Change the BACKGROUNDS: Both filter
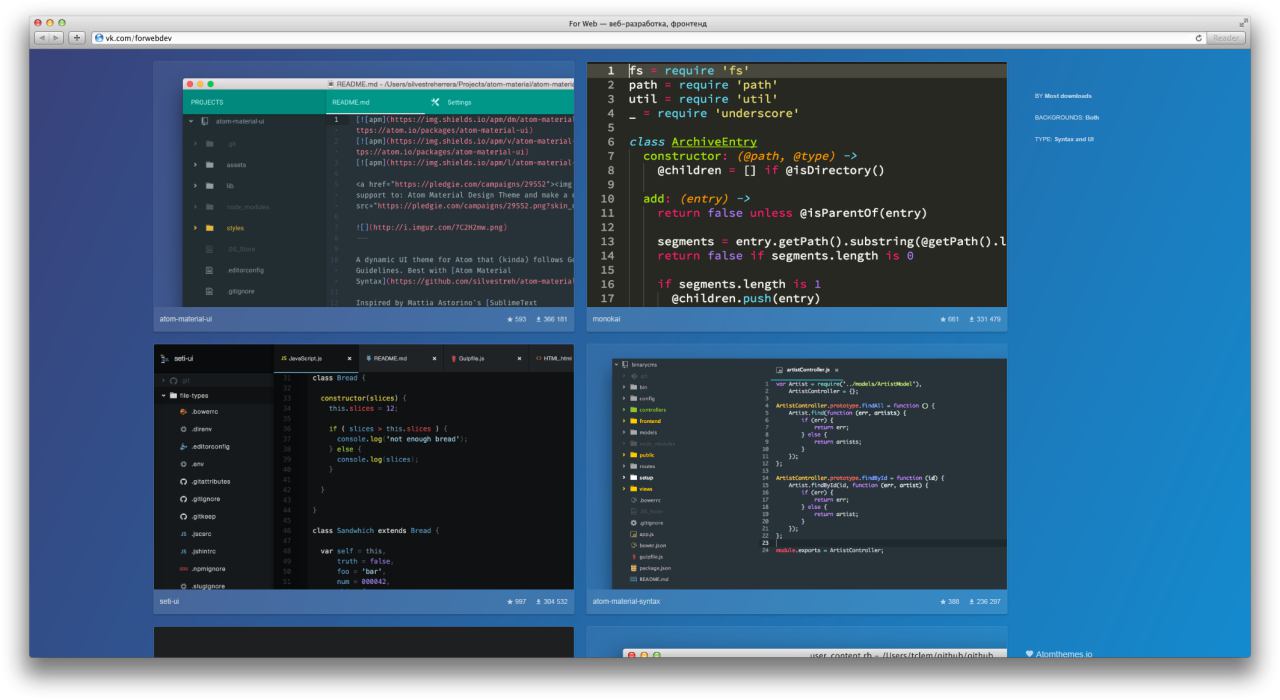Screen dimensions: 1280x700 pos(1067,117)
